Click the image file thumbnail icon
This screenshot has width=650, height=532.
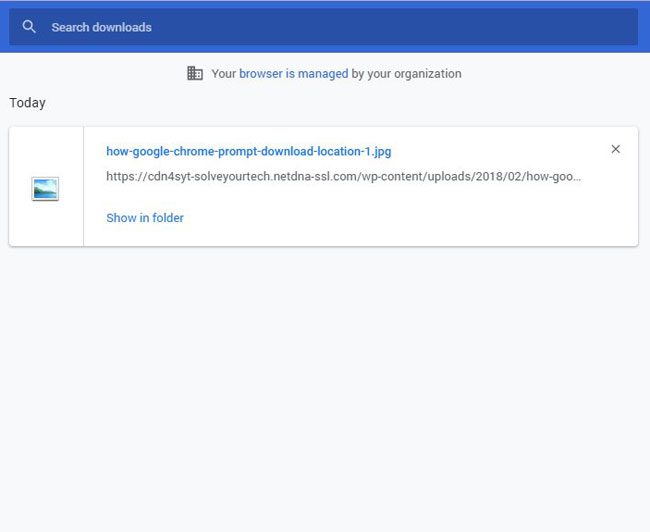(x=45, y=189)
